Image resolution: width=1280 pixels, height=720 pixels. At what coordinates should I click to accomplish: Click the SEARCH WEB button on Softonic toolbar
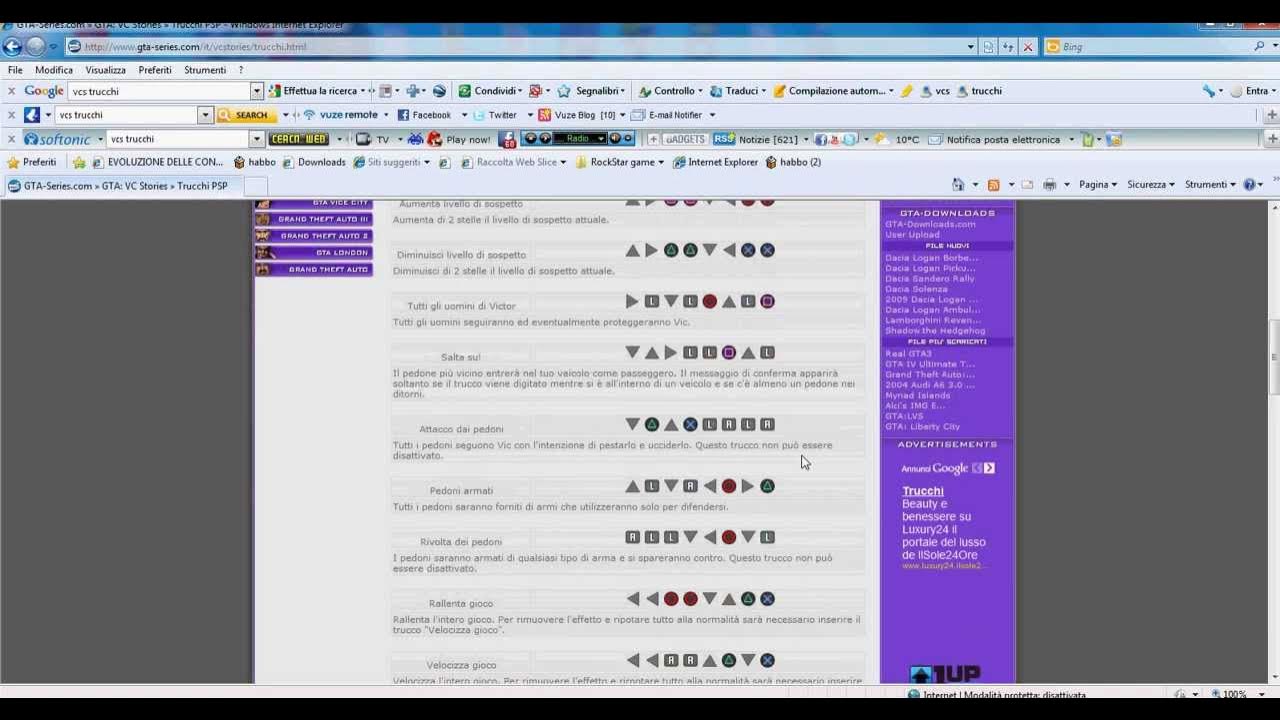coord(299,139)
